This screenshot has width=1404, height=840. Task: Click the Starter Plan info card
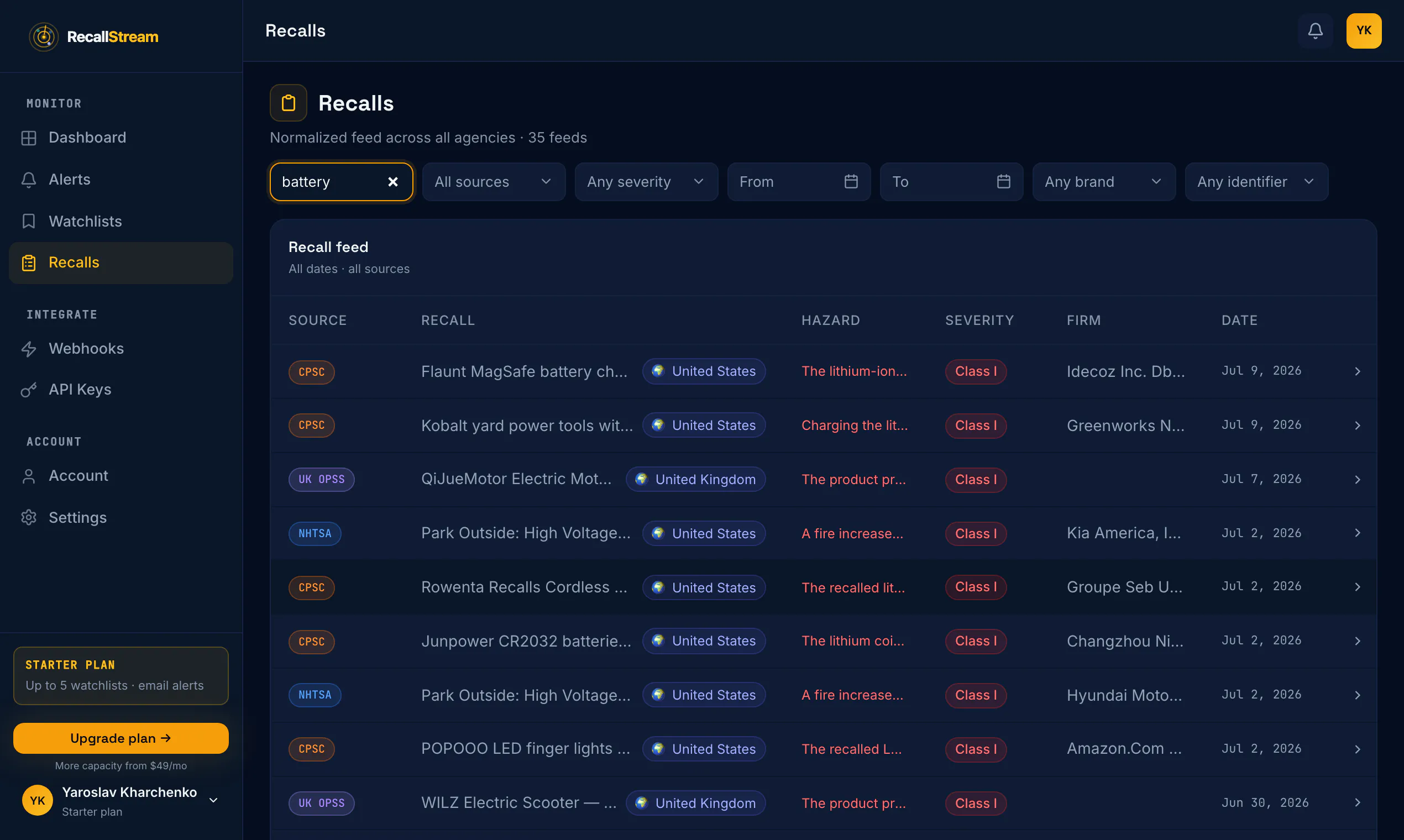[121, 676]
